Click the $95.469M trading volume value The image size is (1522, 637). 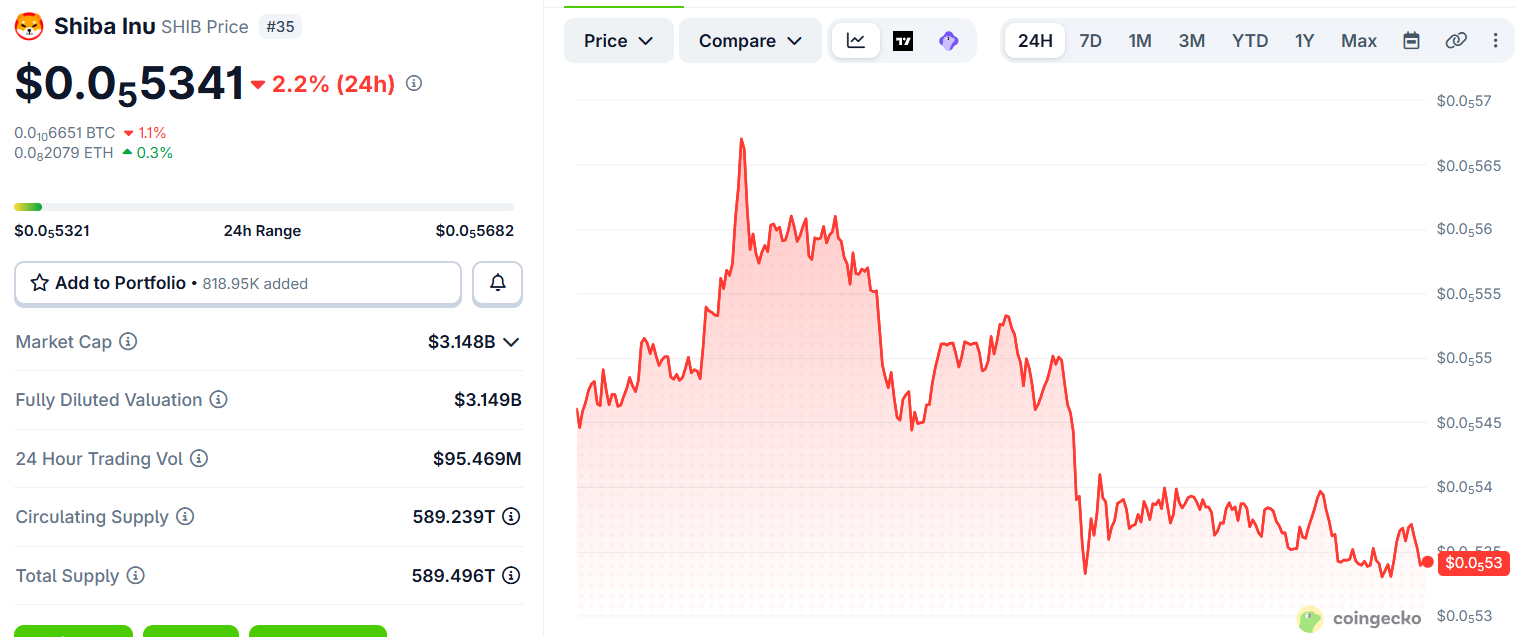(x=477, y=459)
